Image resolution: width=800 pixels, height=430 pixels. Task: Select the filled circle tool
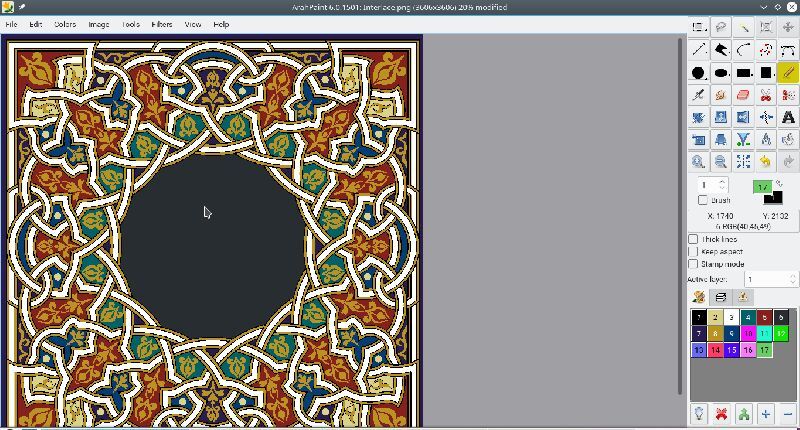coord(698,72)
